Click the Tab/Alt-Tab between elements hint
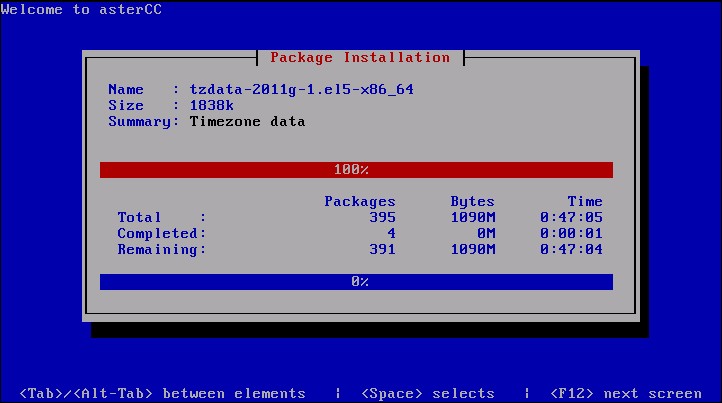 pyautogui.click(x=162, y=393)
